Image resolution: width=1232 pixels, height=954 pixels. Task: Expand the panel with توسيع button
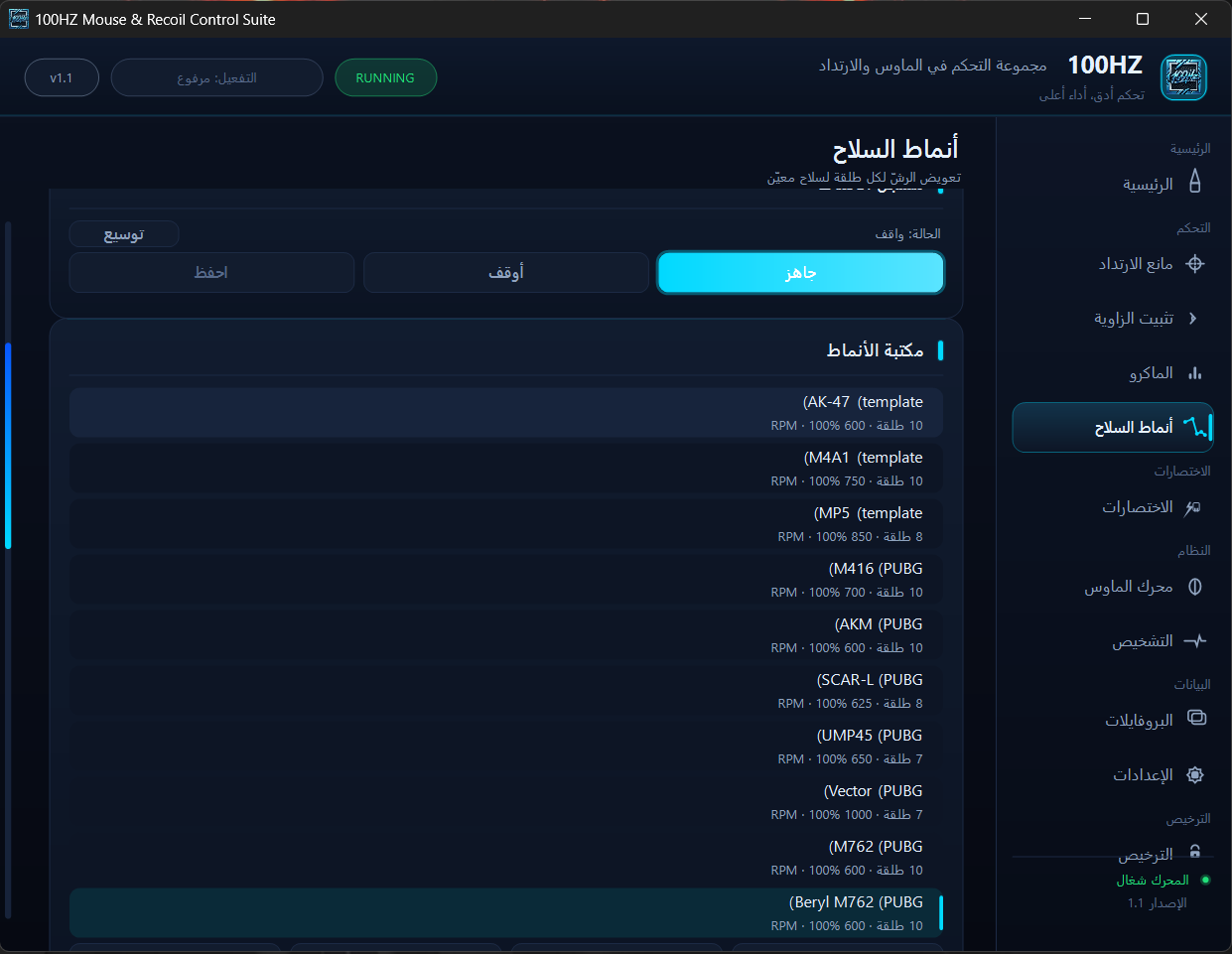pos(124,234)
